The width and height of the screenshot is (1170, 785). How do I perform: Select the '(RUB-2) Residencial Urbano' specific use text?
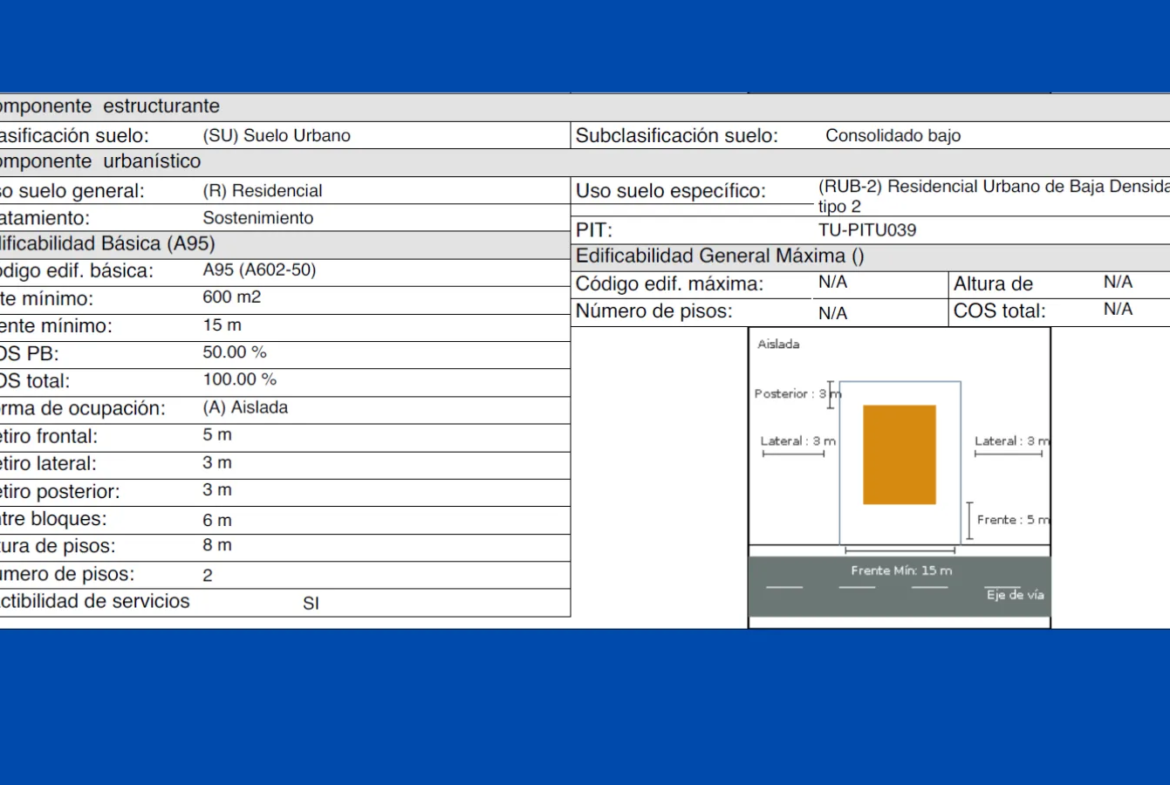[992, 196]
